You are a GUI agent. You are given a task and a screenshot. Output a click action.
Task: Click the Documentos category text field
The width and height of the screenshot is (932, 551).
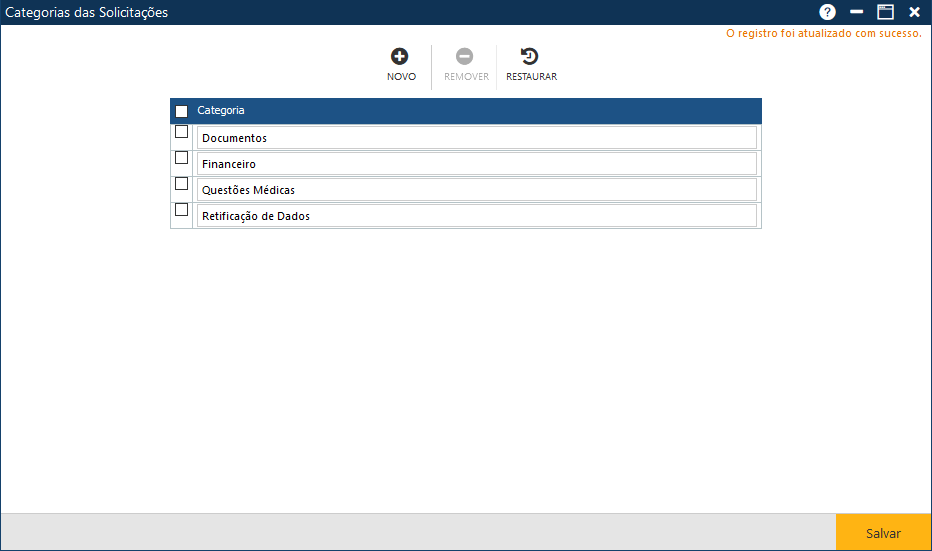click(x=476, y=138)
